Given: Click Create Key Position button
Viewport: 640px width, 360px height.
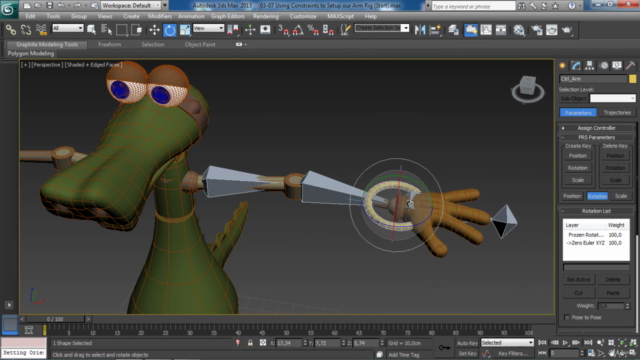Looking at the screenshot, I should pos(578,156).
